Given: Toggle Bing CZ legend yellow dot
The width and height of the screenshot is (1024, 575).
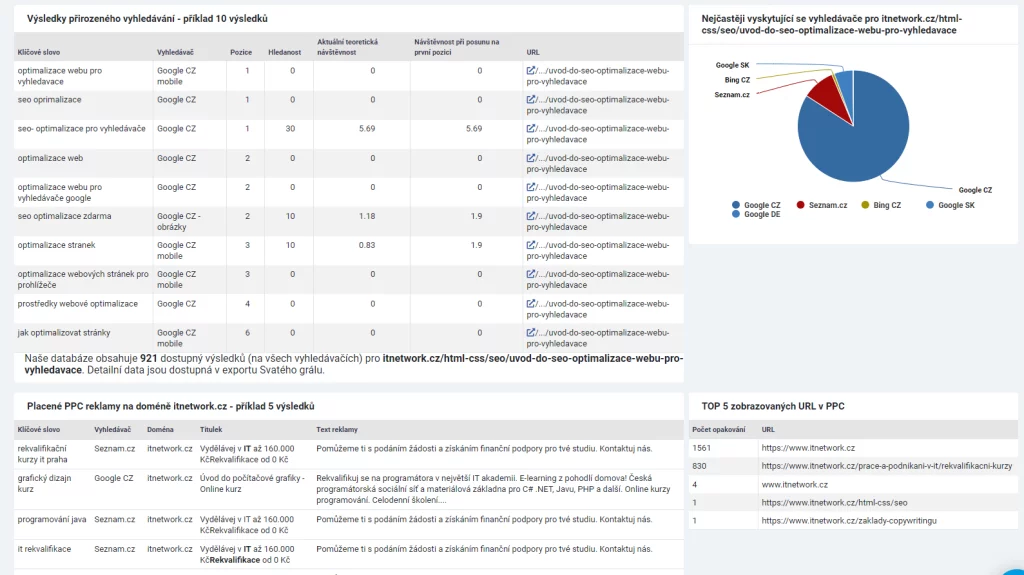Looking at the screenshot, I should click(x=865, y=205).
